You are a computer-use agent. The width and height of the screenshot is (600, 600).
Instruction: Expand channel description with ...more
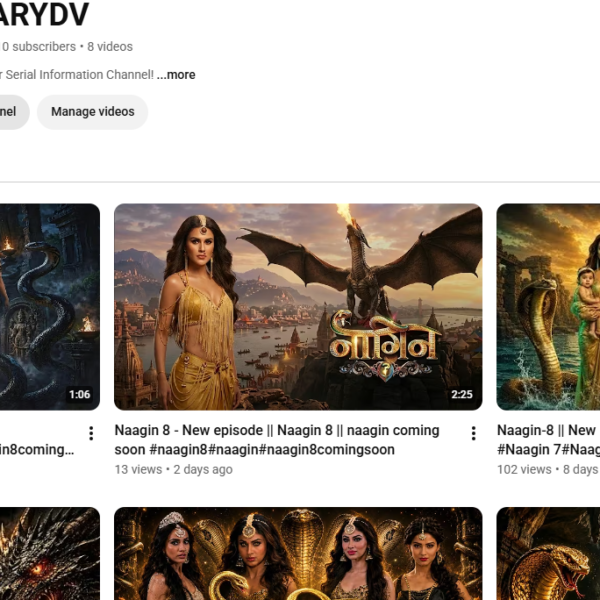176,75
